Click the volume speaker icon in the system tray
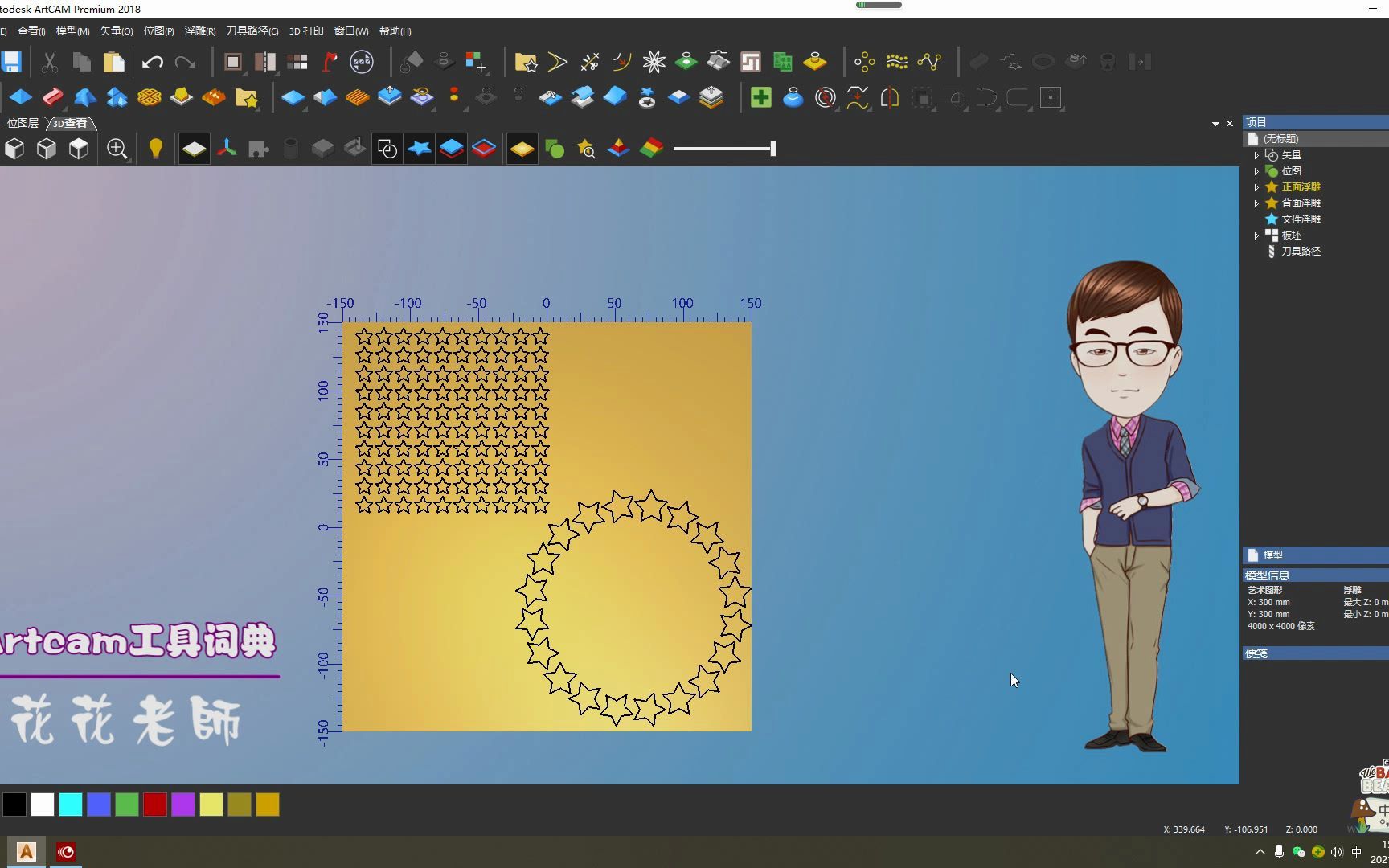Screen dimensions: 1389x868 click(1337, 852)
